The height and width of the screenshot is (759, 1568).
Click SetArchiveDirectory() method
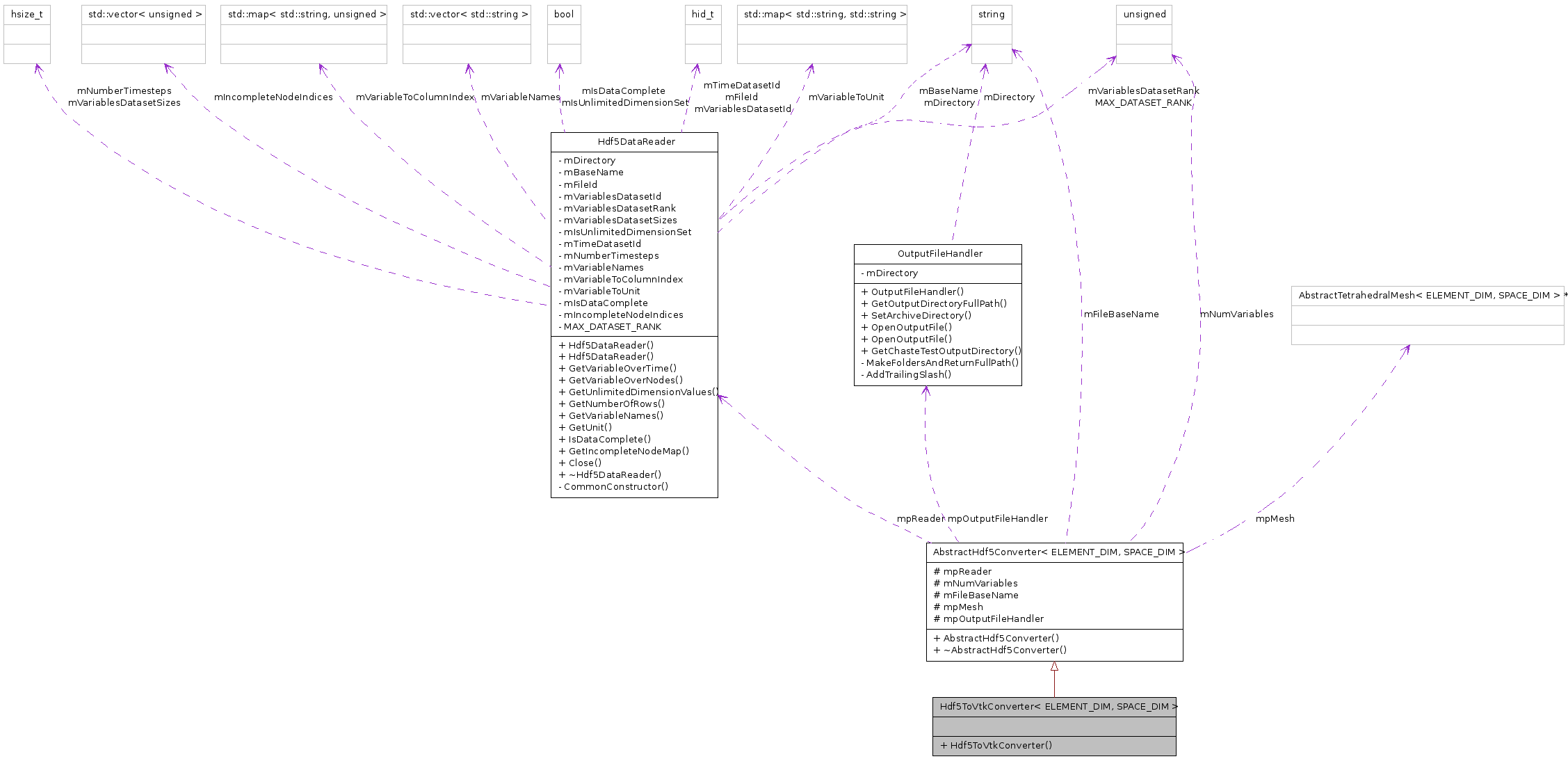916,316
